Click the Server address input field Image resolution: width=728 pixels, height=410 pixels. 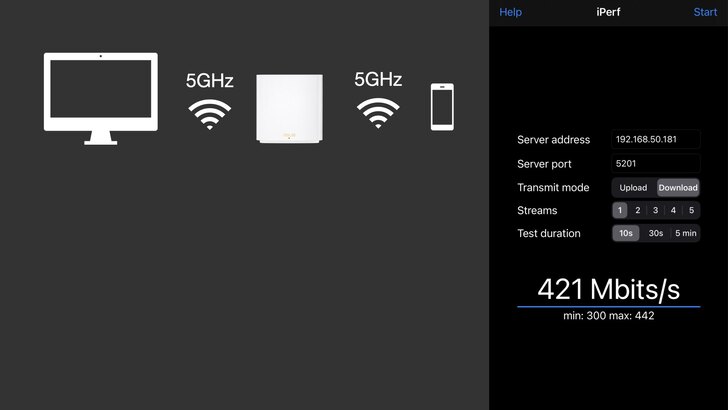[x=656, y=139]
